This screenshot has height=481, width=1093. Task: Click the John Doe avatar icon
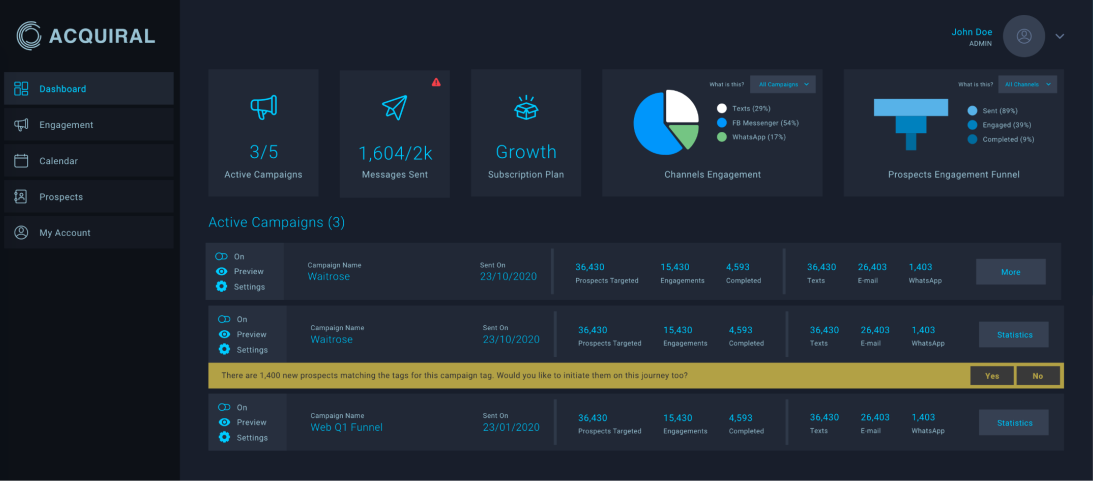(1023, 36)
